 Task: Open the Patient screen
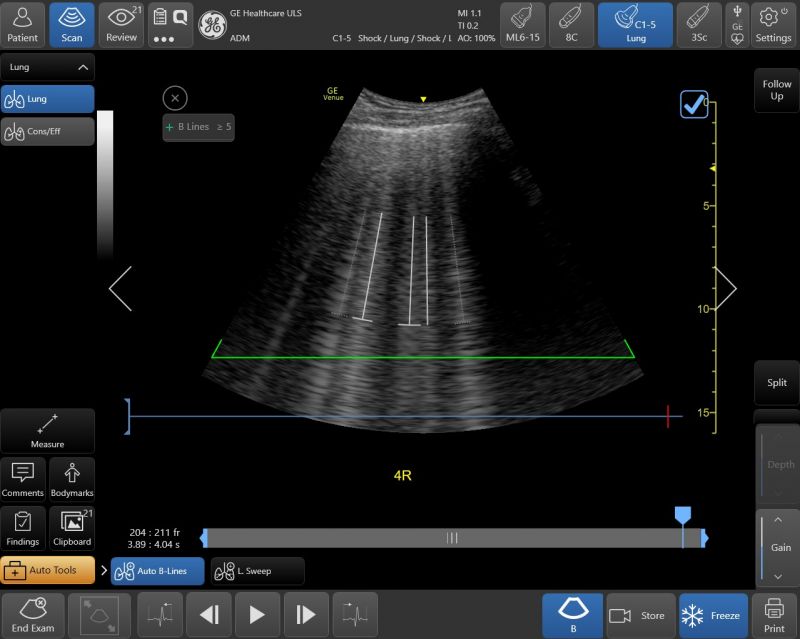tap(22, 24)
